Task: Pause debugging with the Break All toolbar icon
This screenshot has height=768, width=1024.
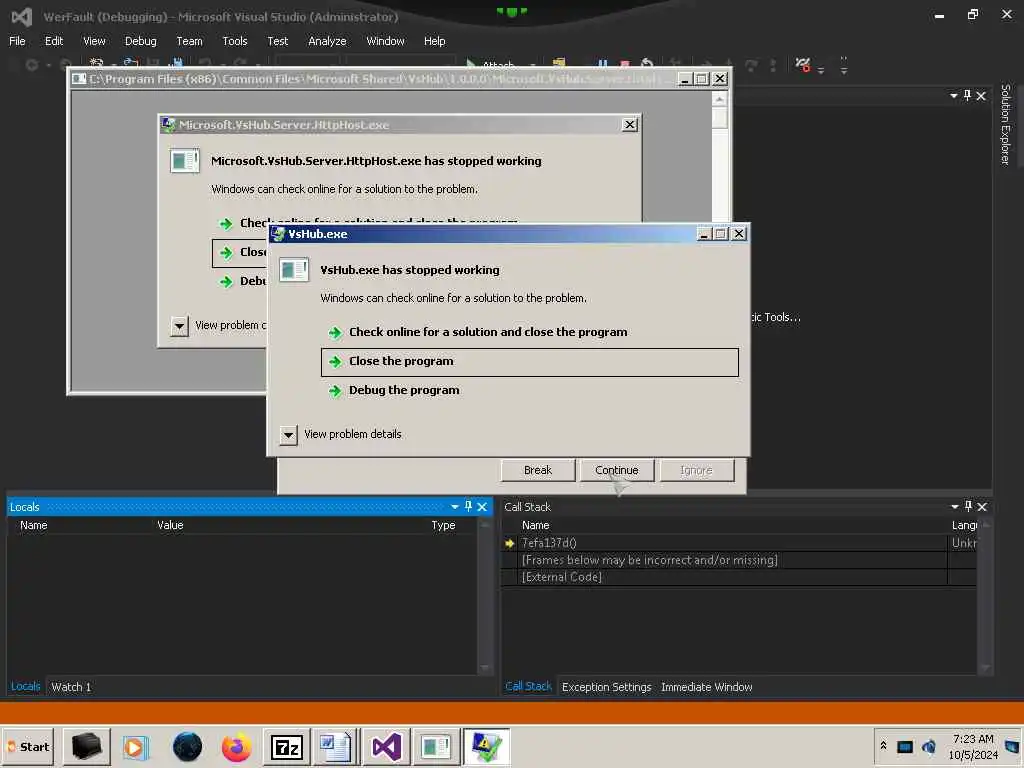Action: click(602, 64)
